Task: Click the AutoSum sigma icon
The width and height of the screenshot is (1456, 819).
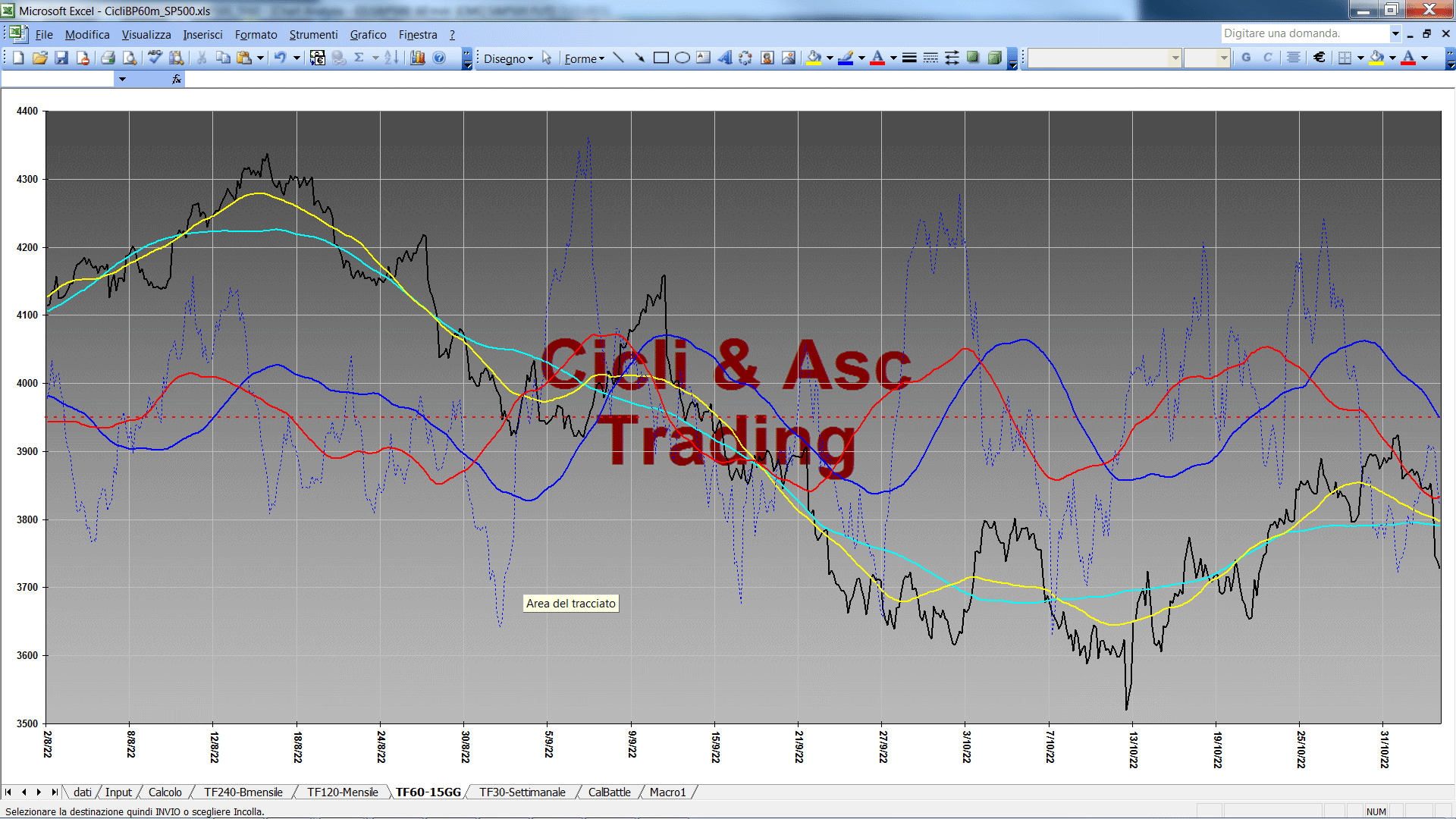Action: 359,58
